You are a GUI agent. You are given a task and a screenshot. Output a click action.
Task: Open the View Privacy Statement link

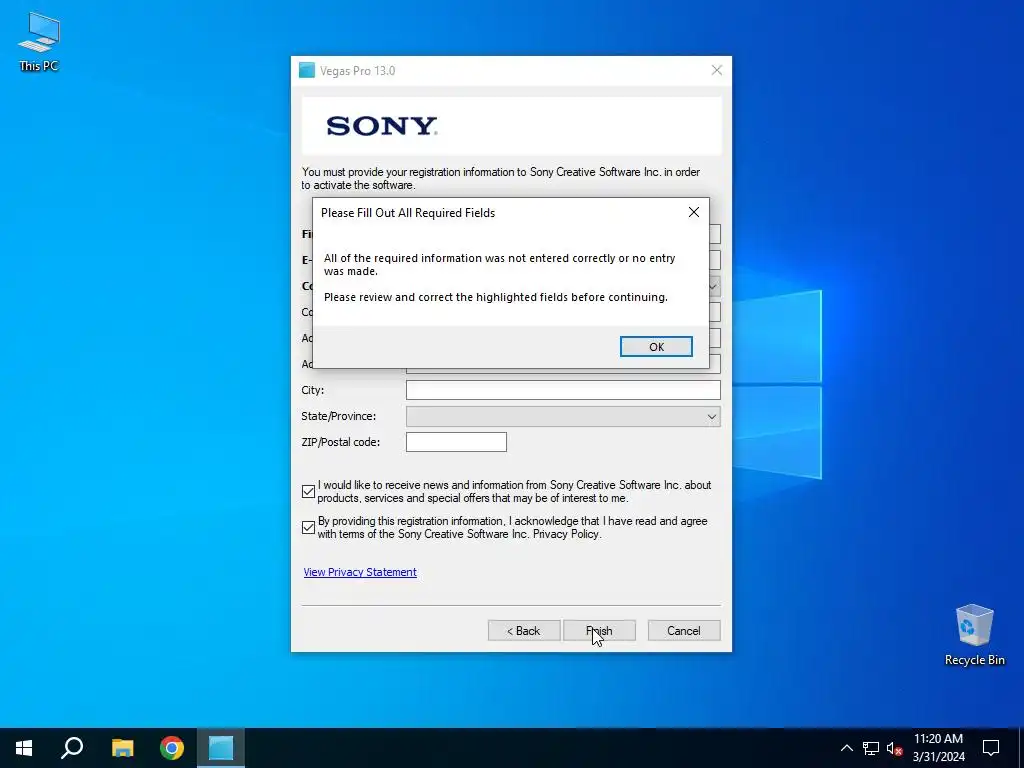[360, 572]
